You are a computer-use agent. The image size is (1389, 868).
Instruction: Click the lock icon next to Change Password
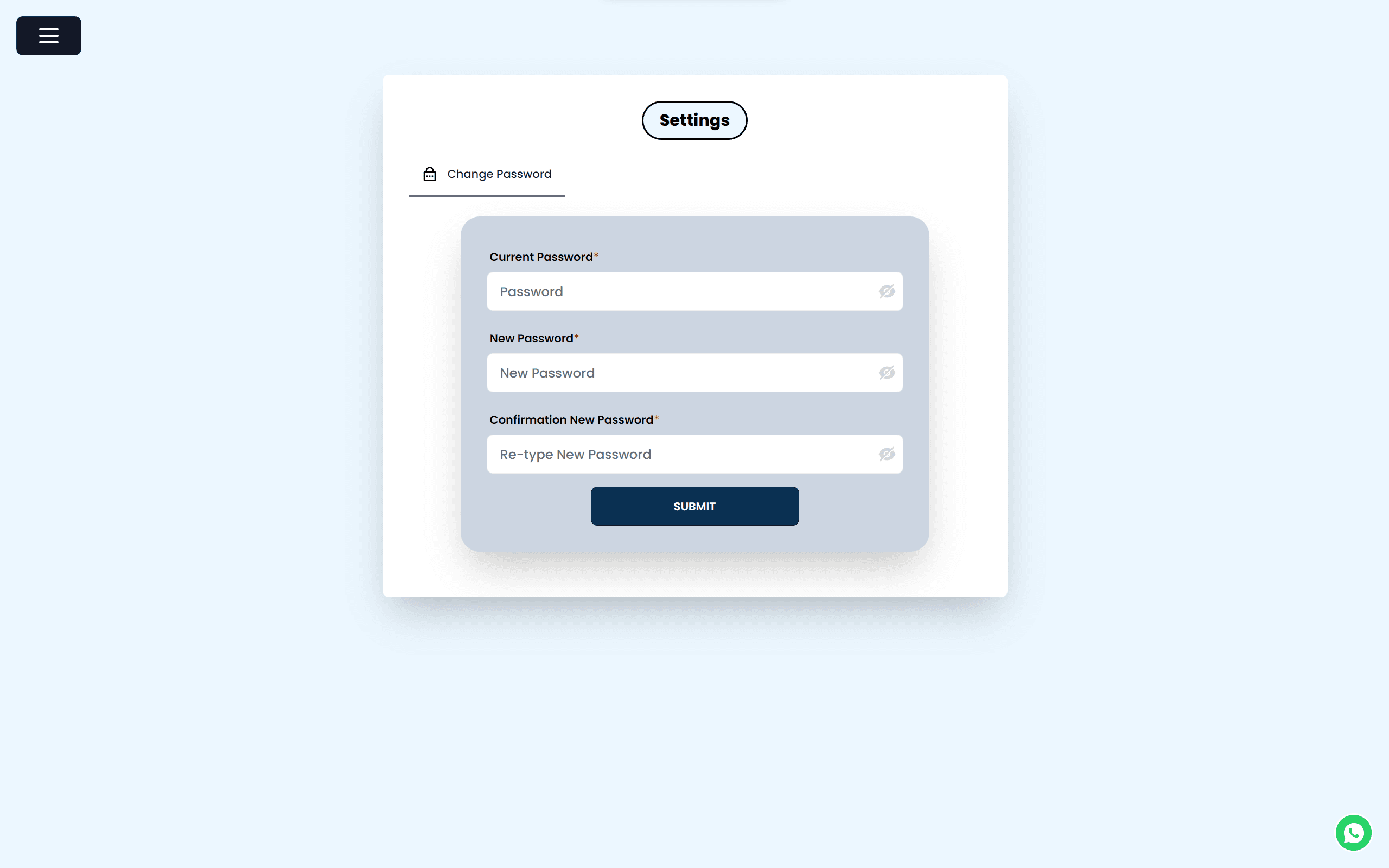[429, 174]
